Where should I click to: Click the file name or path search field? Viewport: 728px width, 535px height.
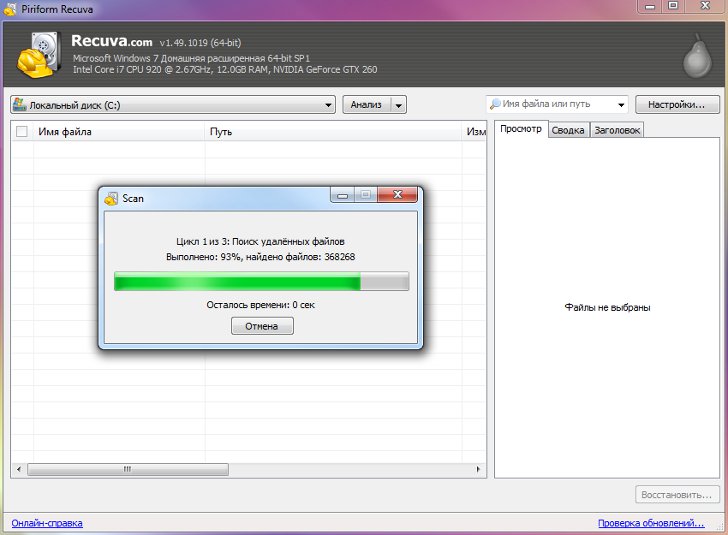point(557,104)
